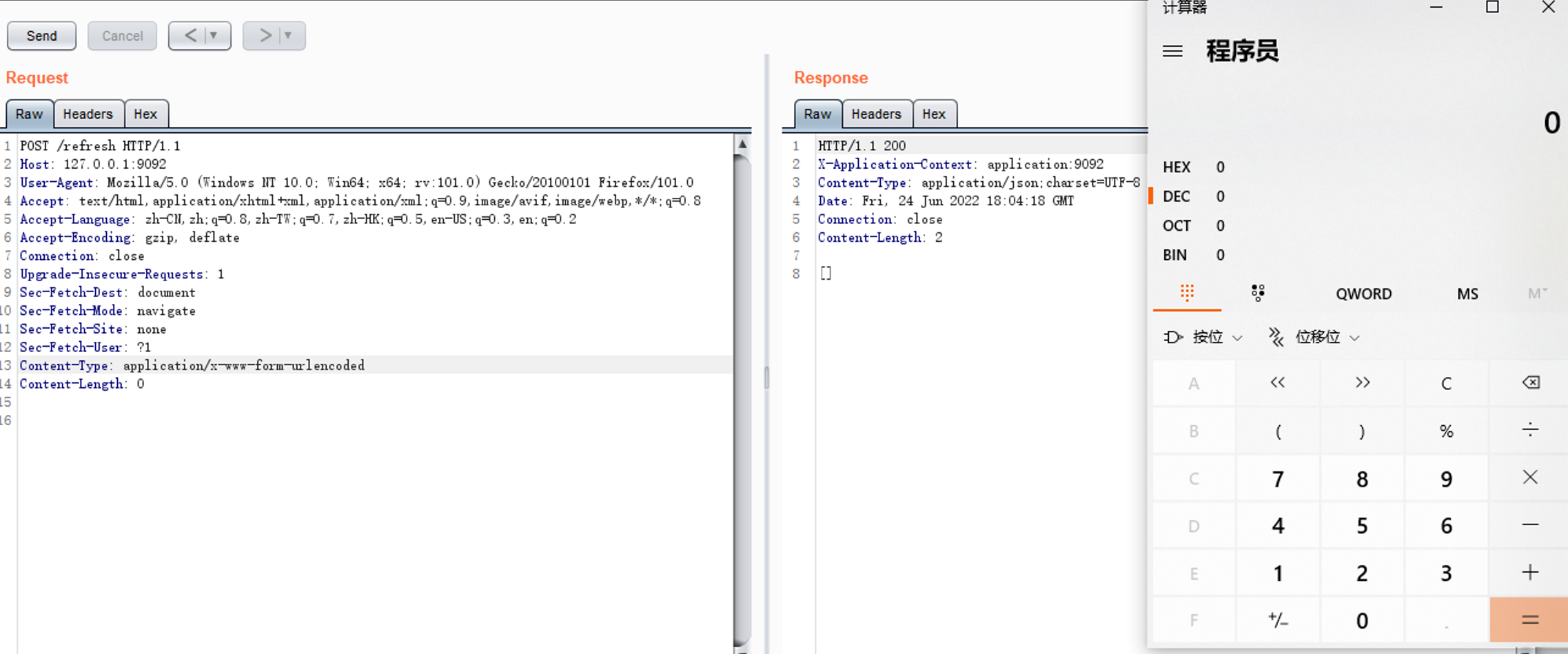Click the close parenthesis key

tap(1362, 431)
